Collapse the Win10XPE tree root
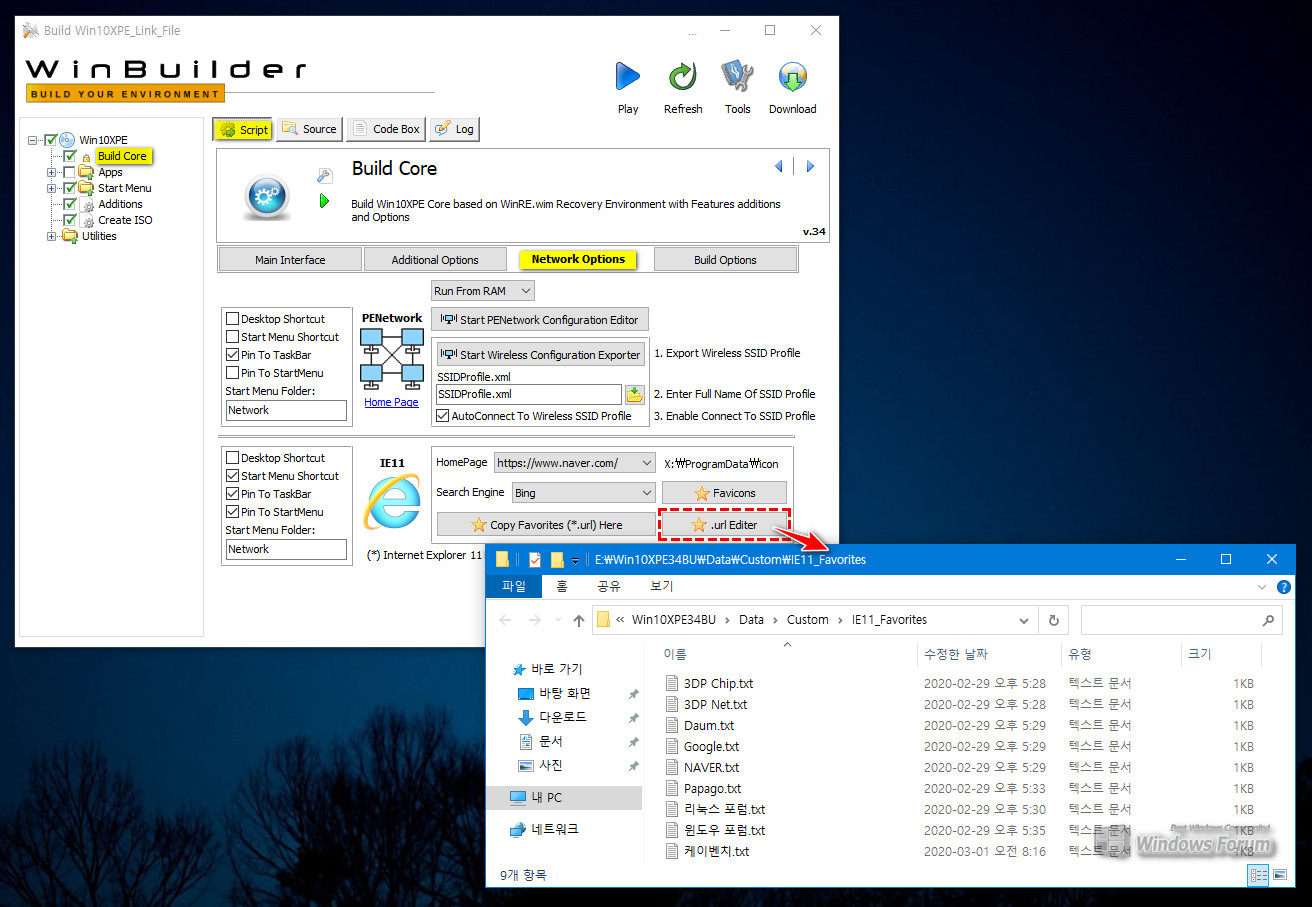Image resolution: width=1312 pixels, height=907 pixels. pos(34,140)
